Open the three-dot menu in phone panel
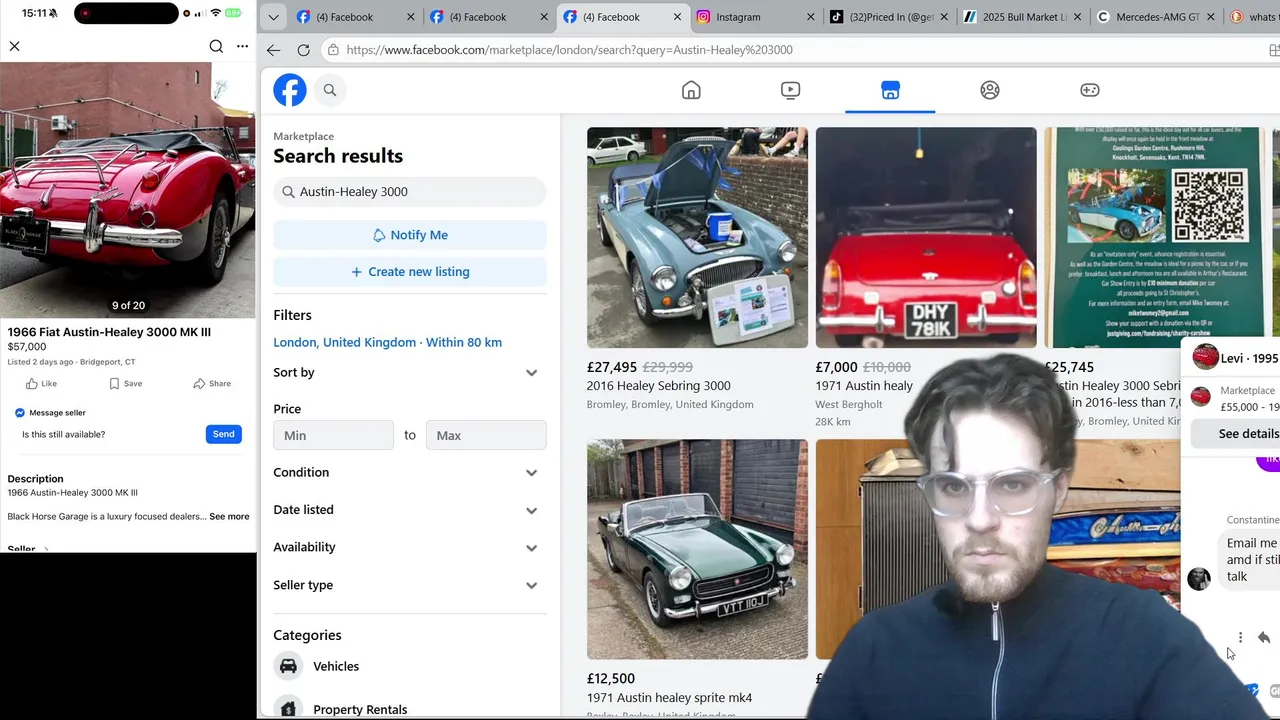The image size is (1280, 720). (x=242, y=46)
